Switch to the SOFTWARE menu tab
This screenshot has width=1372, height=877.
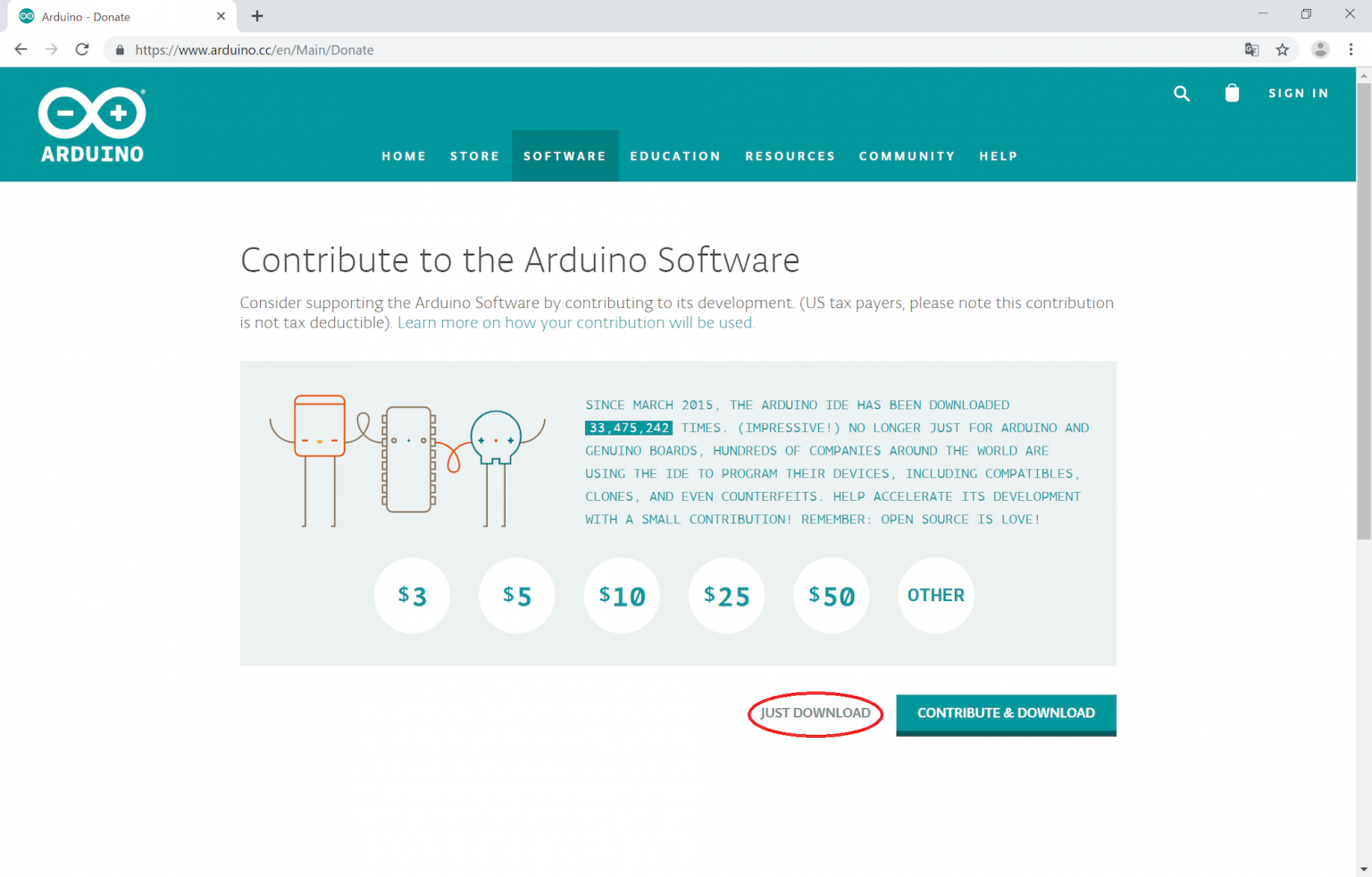click(x=565, y=155)
